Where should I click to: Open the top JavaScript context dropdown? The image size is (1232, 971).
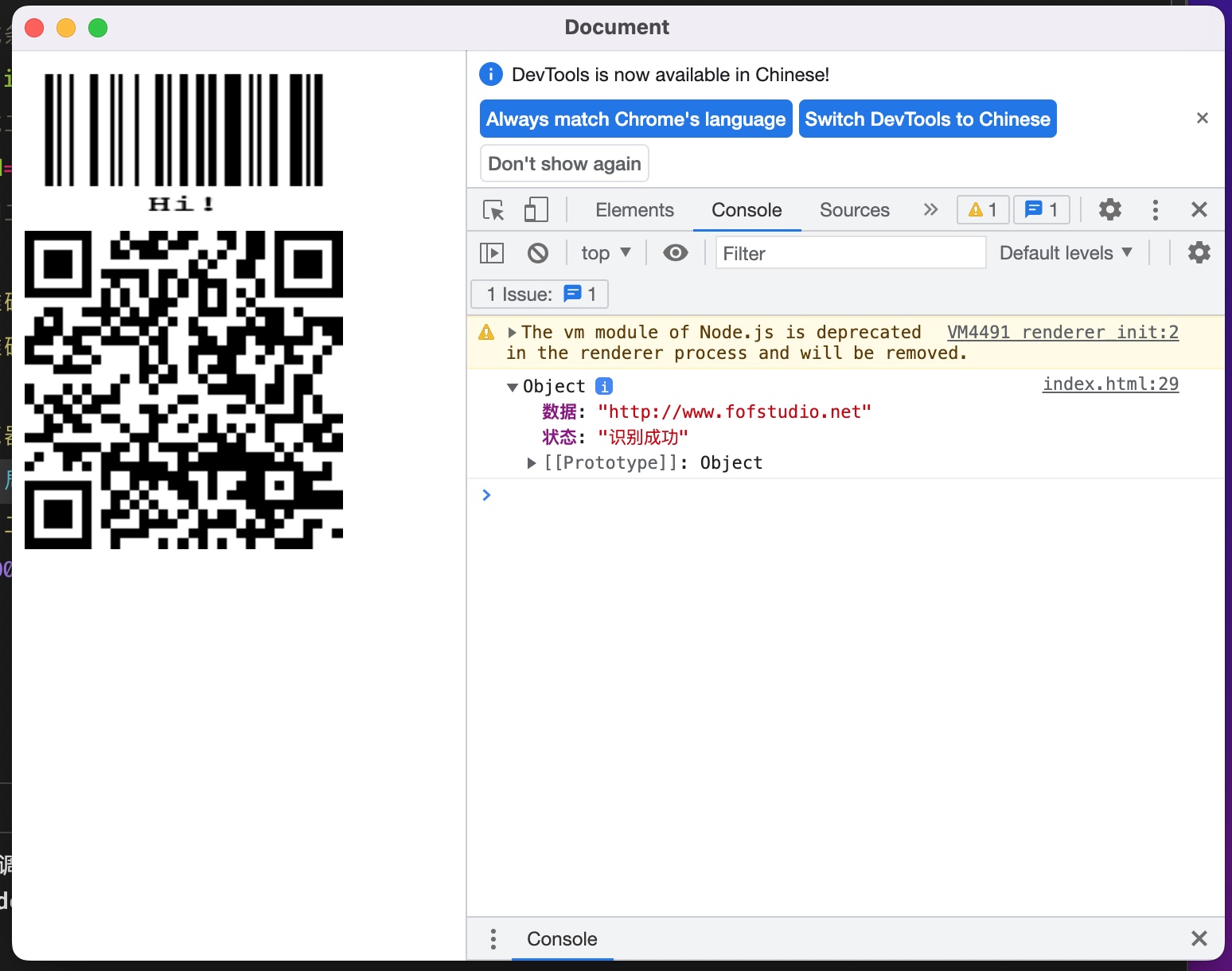[x=606, y=253]
